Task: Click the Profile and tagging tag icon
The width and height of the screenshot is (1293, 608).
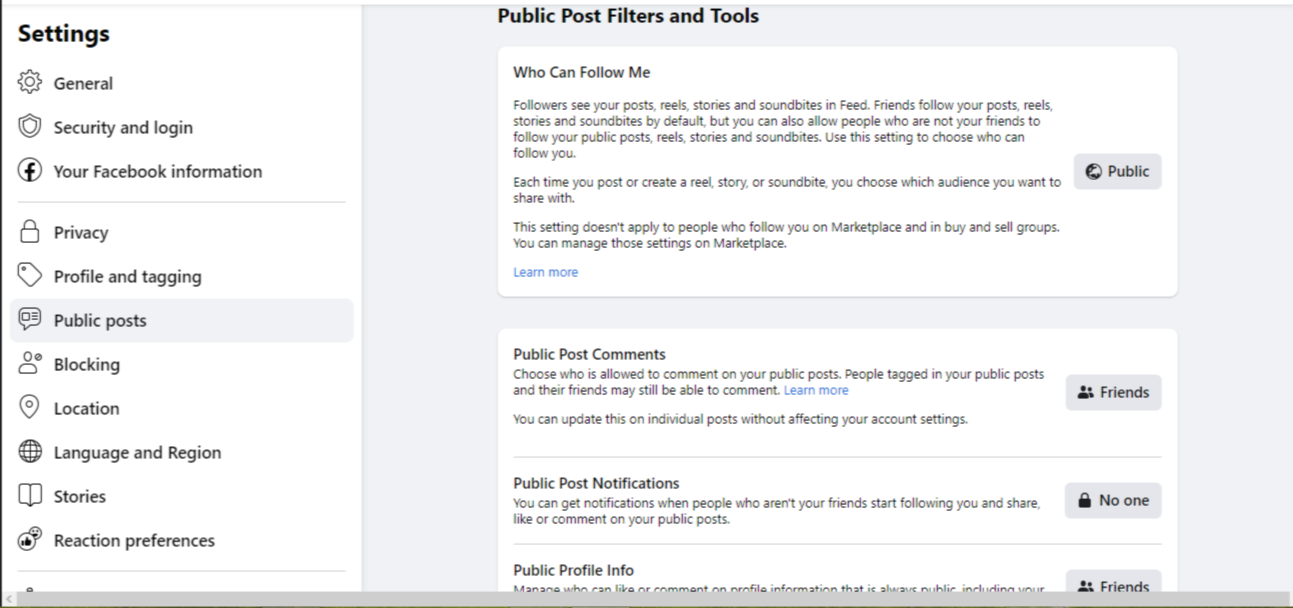Action: 30,275
